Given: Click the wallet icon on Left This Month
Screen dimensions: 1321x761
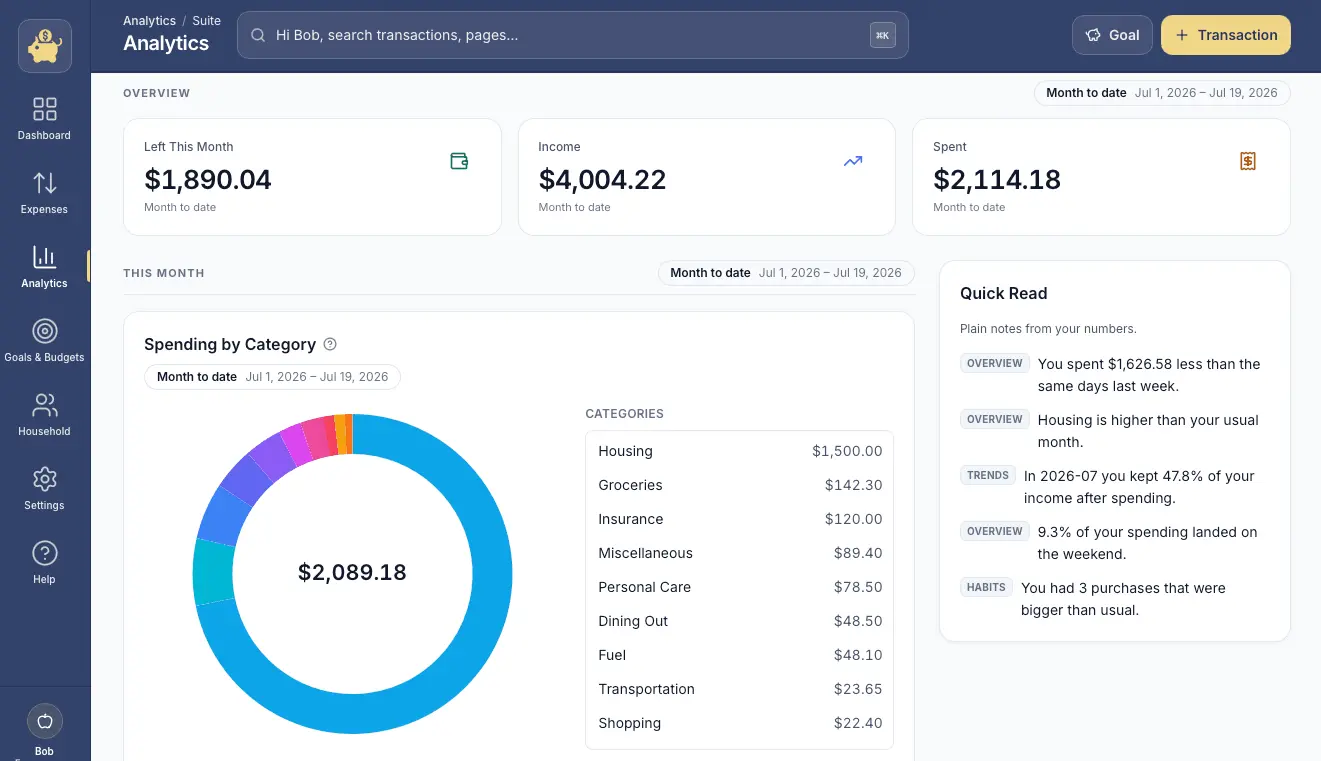Looking at the screenshot, I should click(459, 161).
